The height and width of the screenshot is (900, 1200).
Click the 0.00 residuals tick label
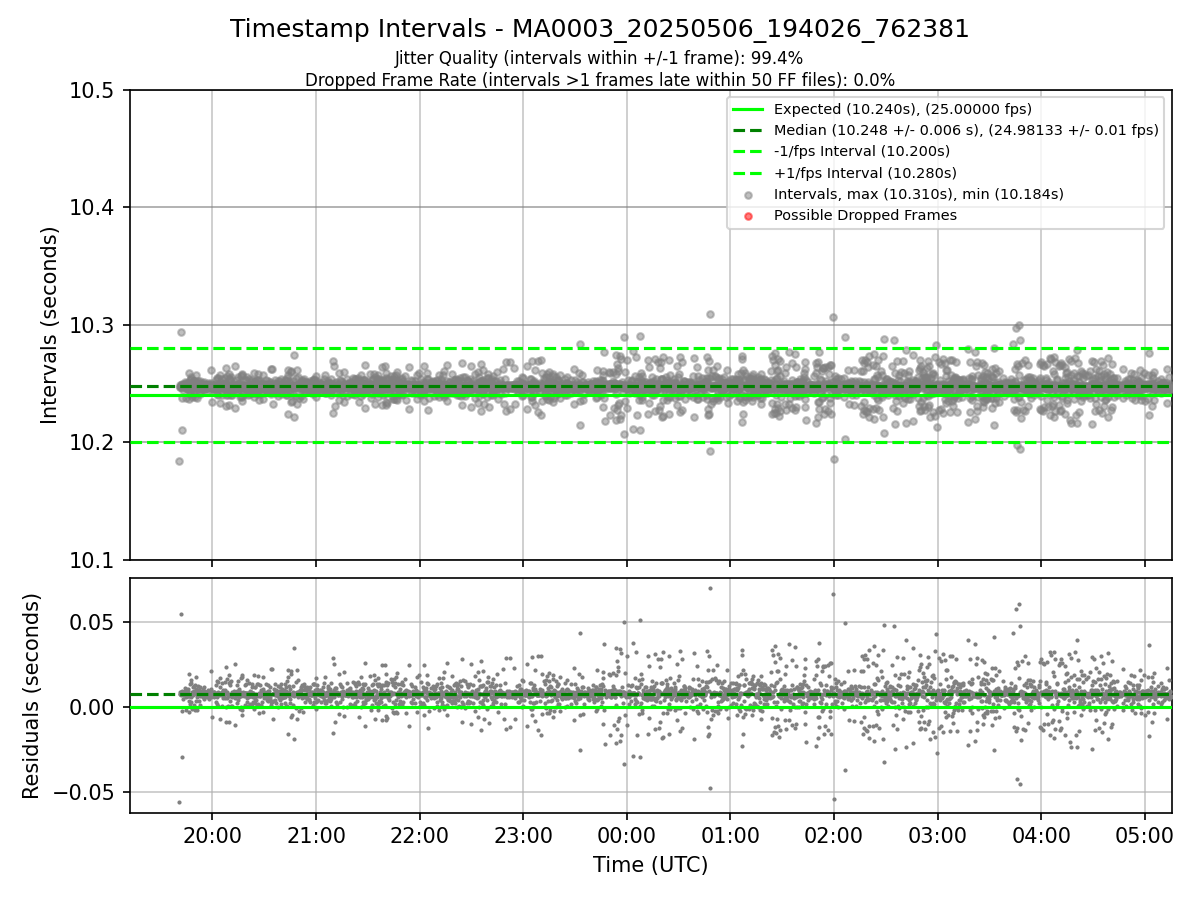tap(93, 707)
